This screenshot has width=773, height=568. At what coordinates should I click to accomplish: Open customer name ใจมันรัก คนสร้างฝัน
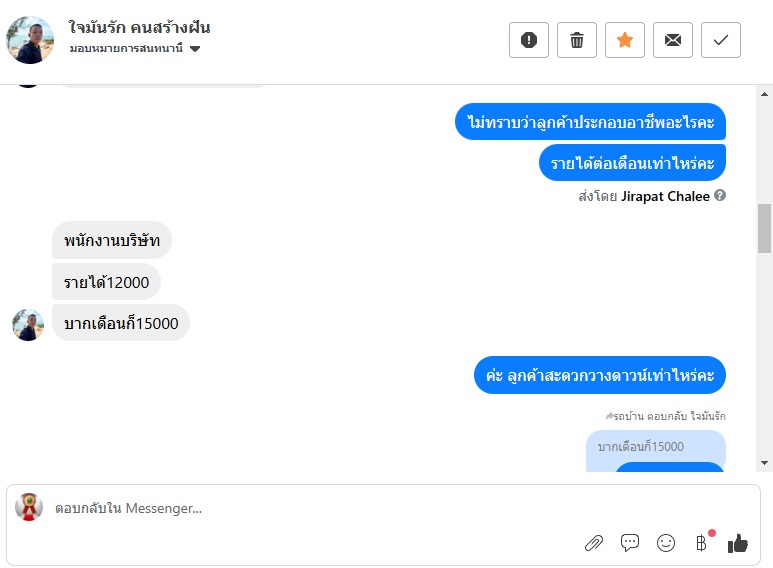point(140,27)
